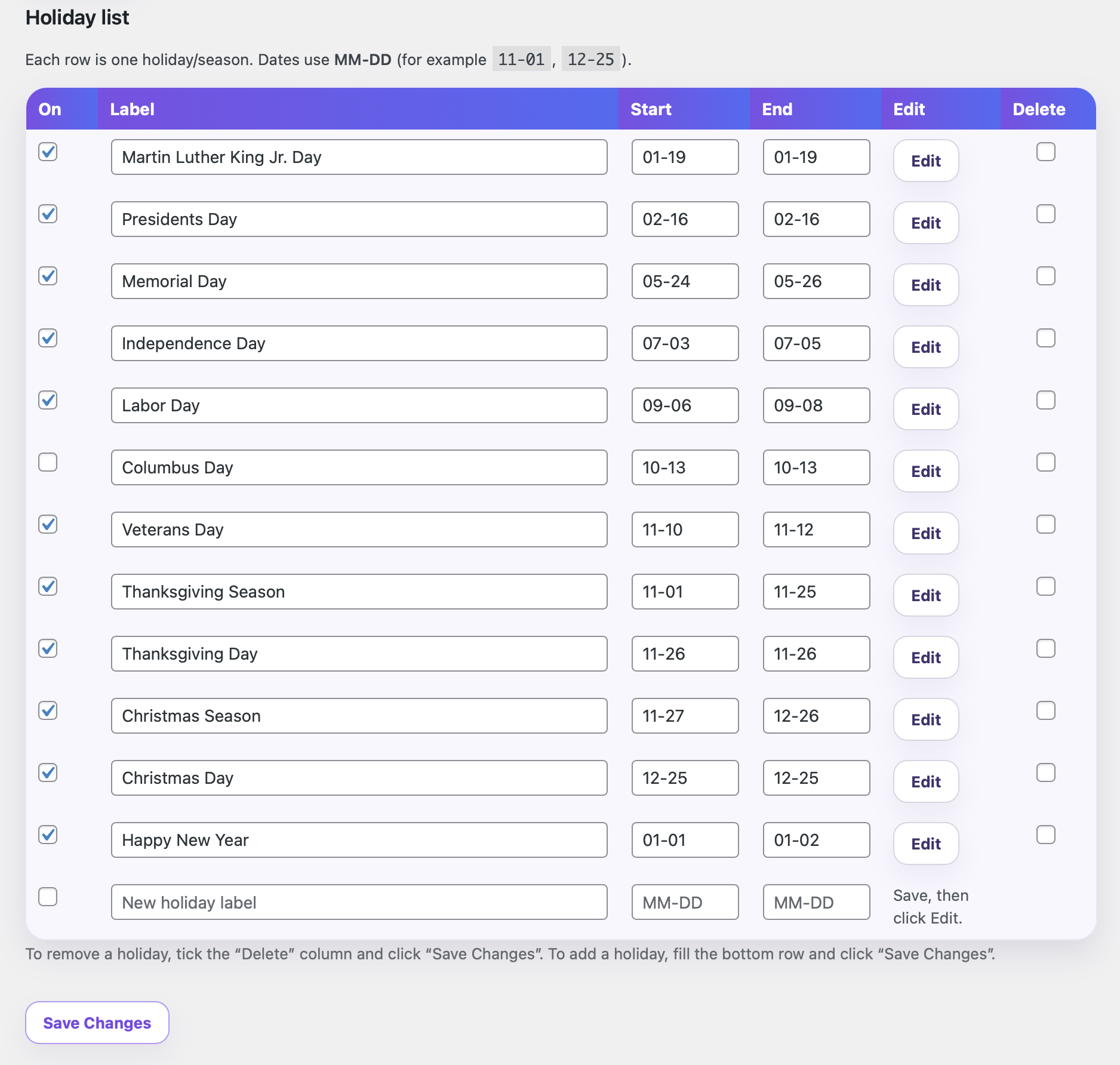
Task: Tick Delete checkbox for Presidents Day
Action: click(x=1045, y=214)
